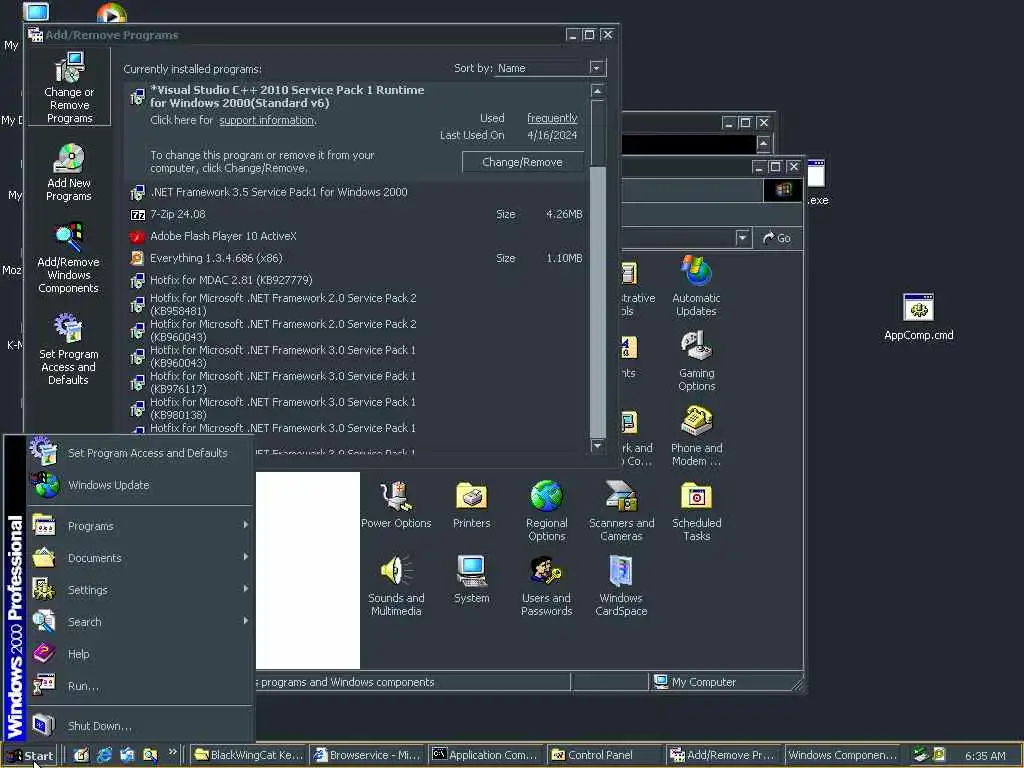Expand the quick launch overflow chevron
Image resolution: width=1024 pixels, height=768 pixels.
click(x=172, y=752)
